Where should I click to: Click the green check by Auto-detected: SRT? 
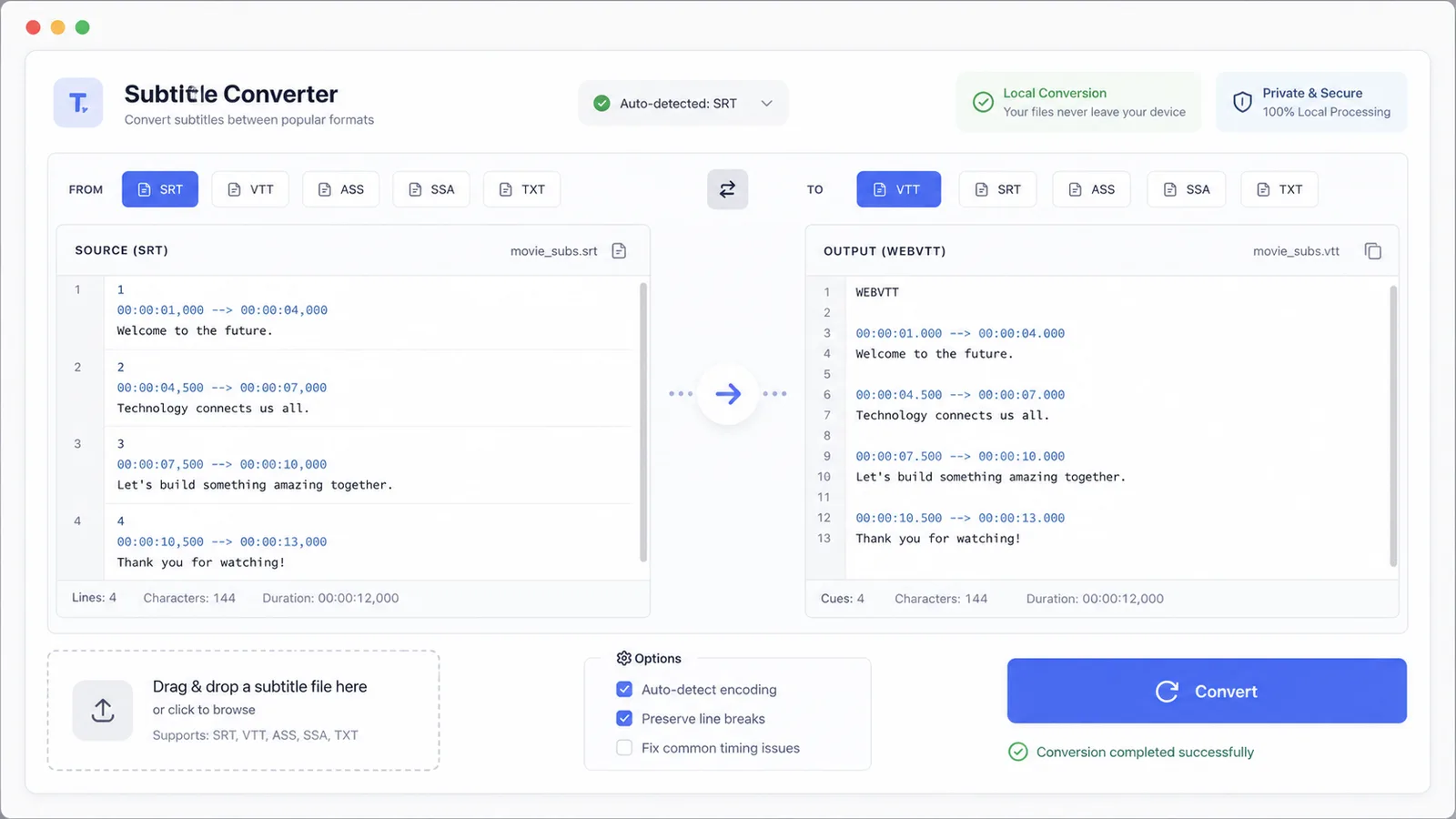602,104
